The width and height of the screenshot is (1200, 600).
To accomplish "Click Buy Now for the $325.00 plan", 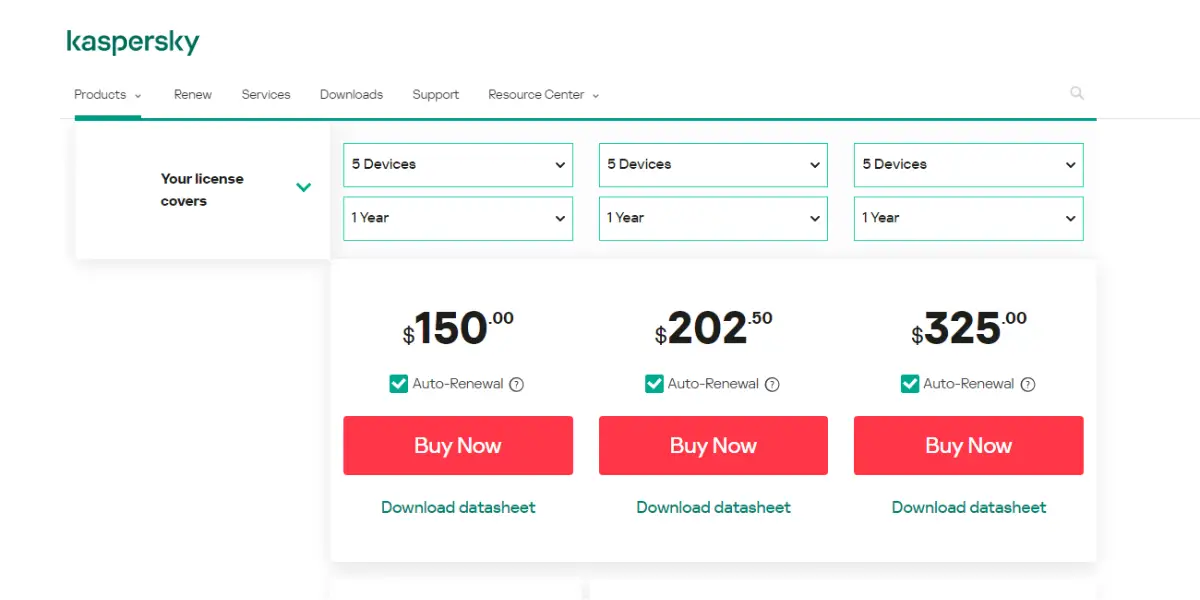I will tap(969, 446).
